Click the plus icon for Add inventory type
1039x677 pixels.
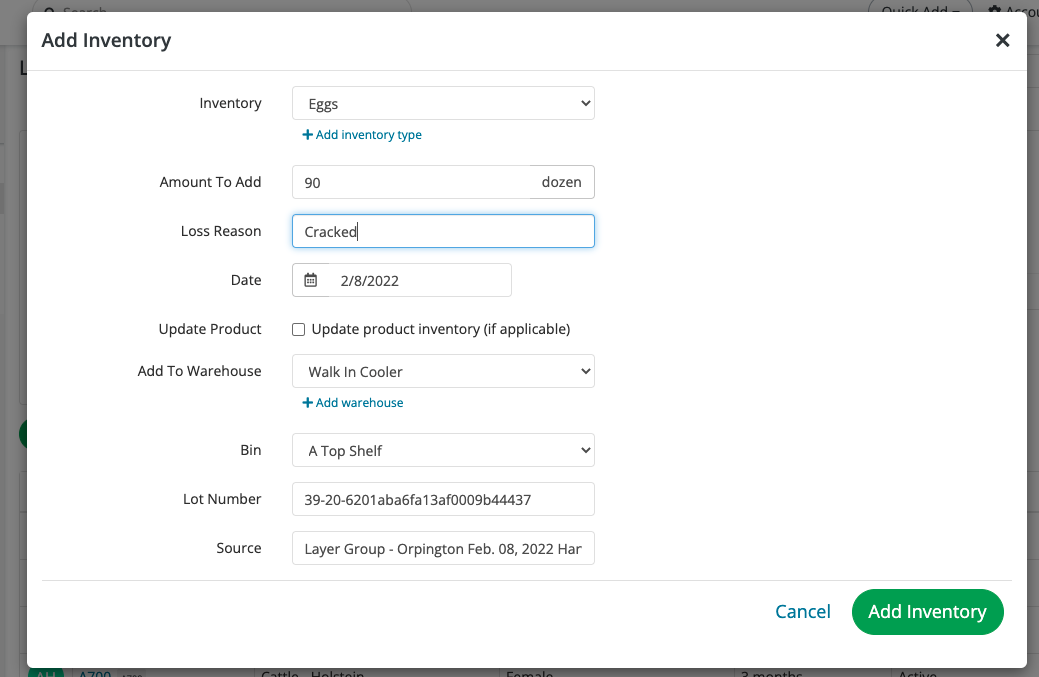pyautogui.click(x=308, y=135)
